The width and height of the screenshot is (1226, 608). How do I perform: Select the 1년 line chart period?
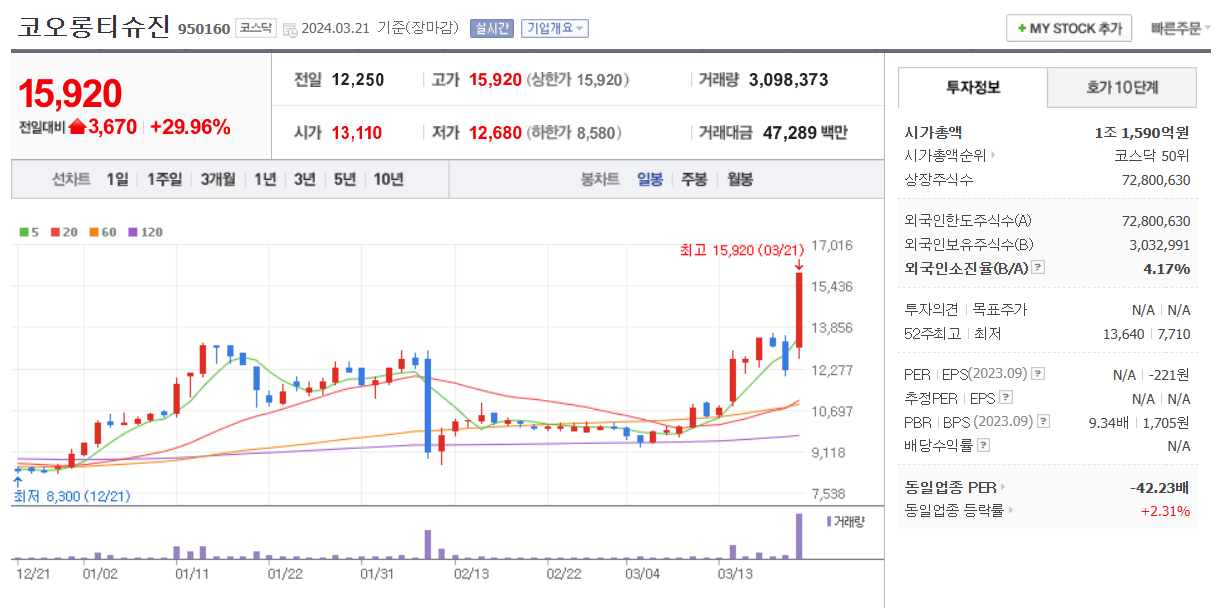click(265, 179)
